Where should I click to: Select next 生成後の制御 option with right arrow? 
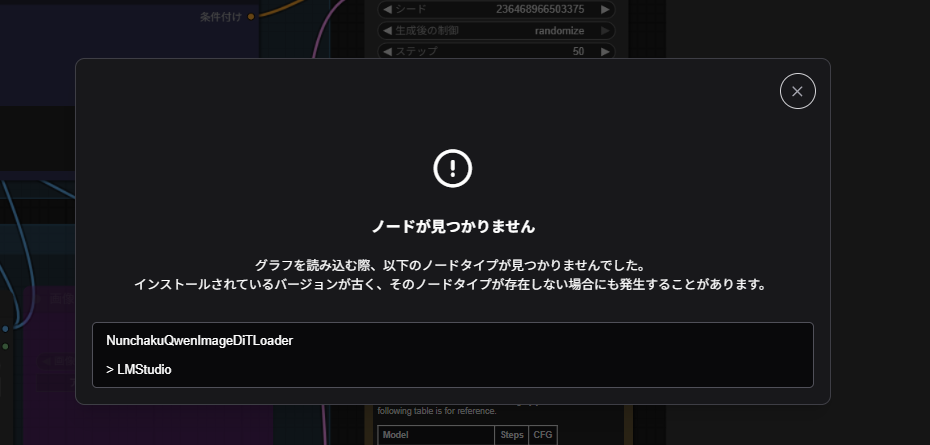[605, 31]
